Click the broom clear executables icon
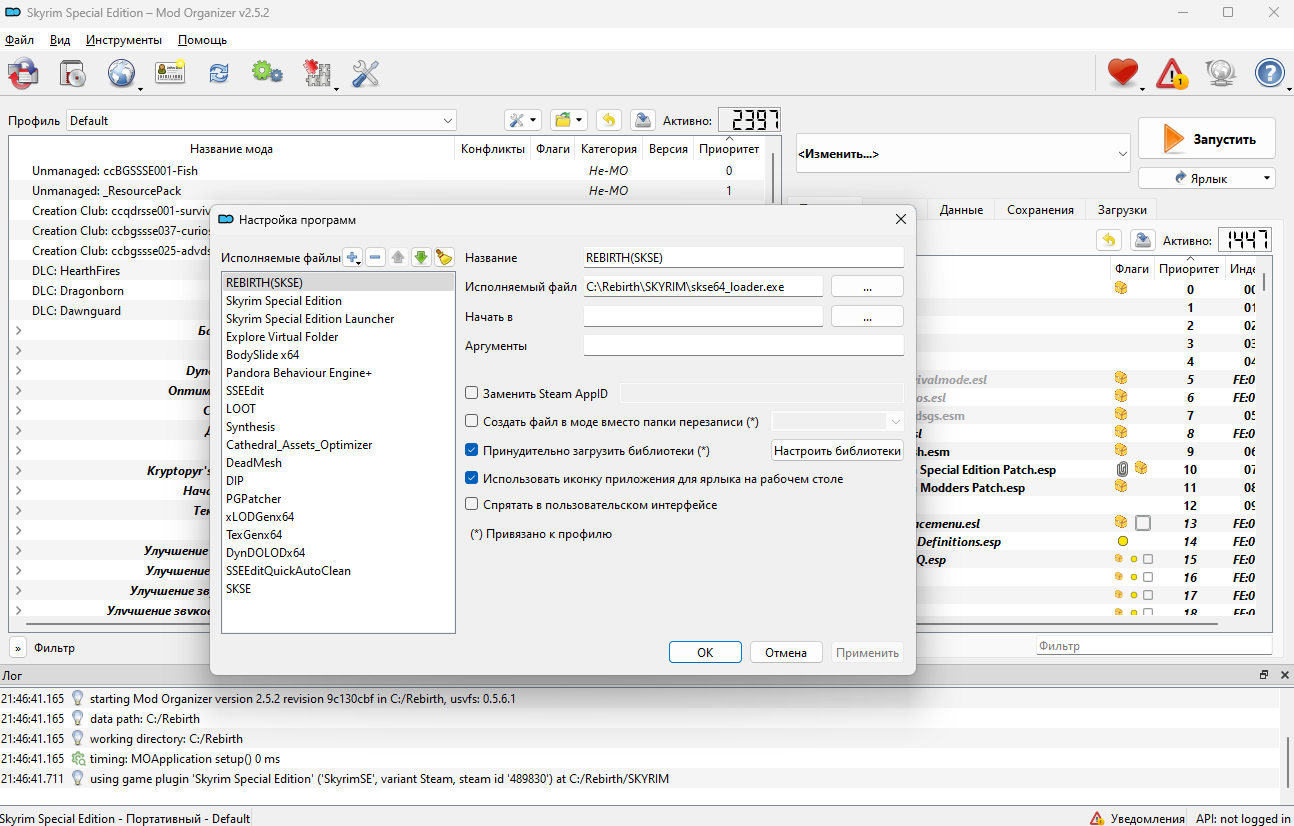1294x826 pixels. click(x=444, y=257)
